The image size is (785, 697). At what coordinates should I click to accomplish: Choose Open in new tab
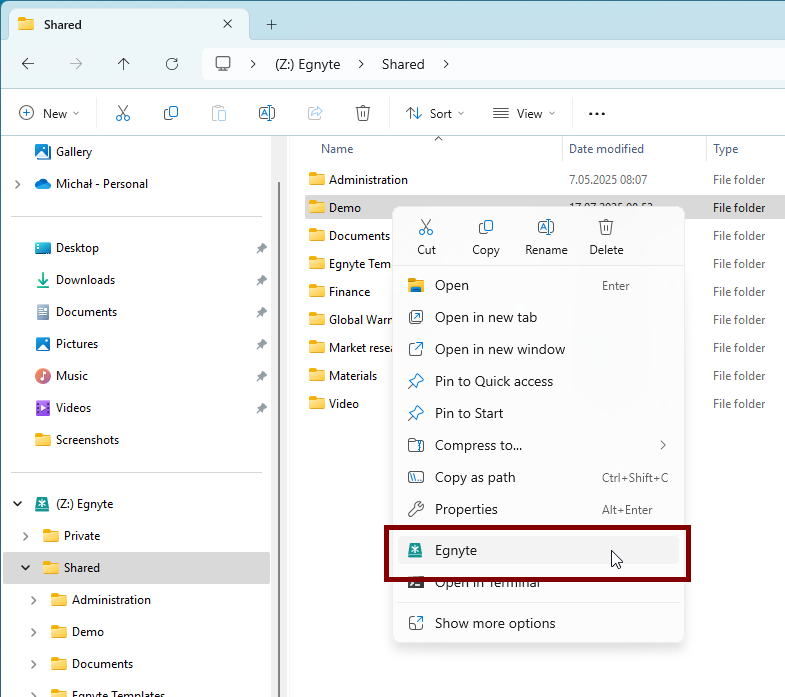(x=538, y=317)
